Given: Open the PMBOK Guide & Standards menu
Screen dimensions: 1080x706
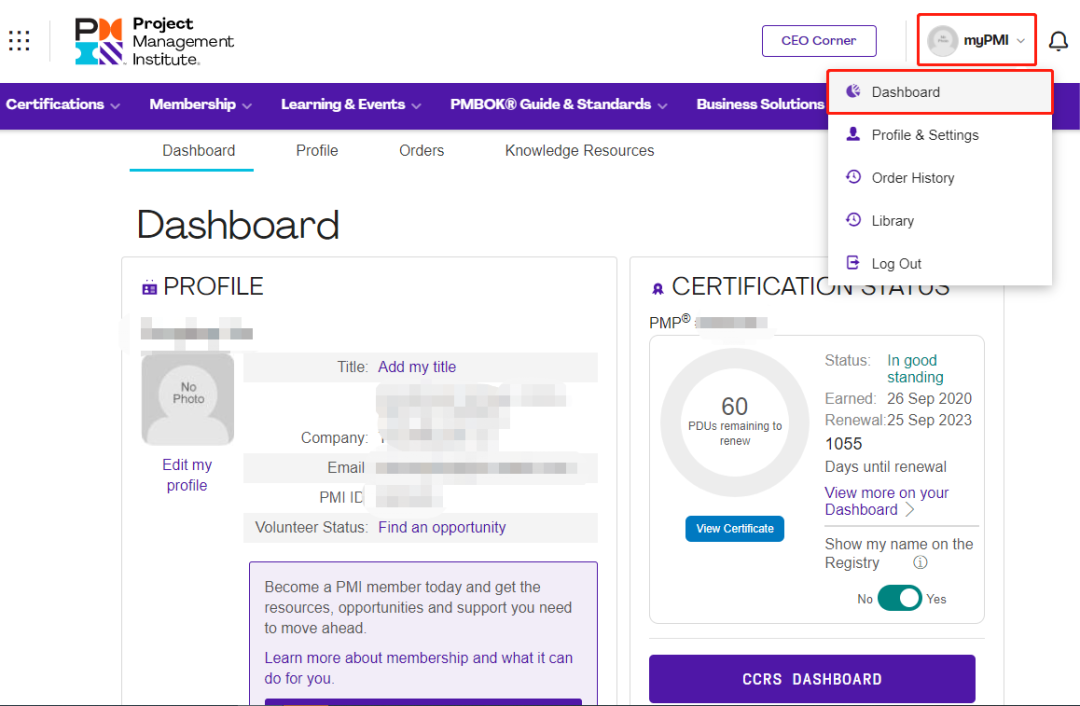Looking at the screenshot, I should [x=558, y=104].
